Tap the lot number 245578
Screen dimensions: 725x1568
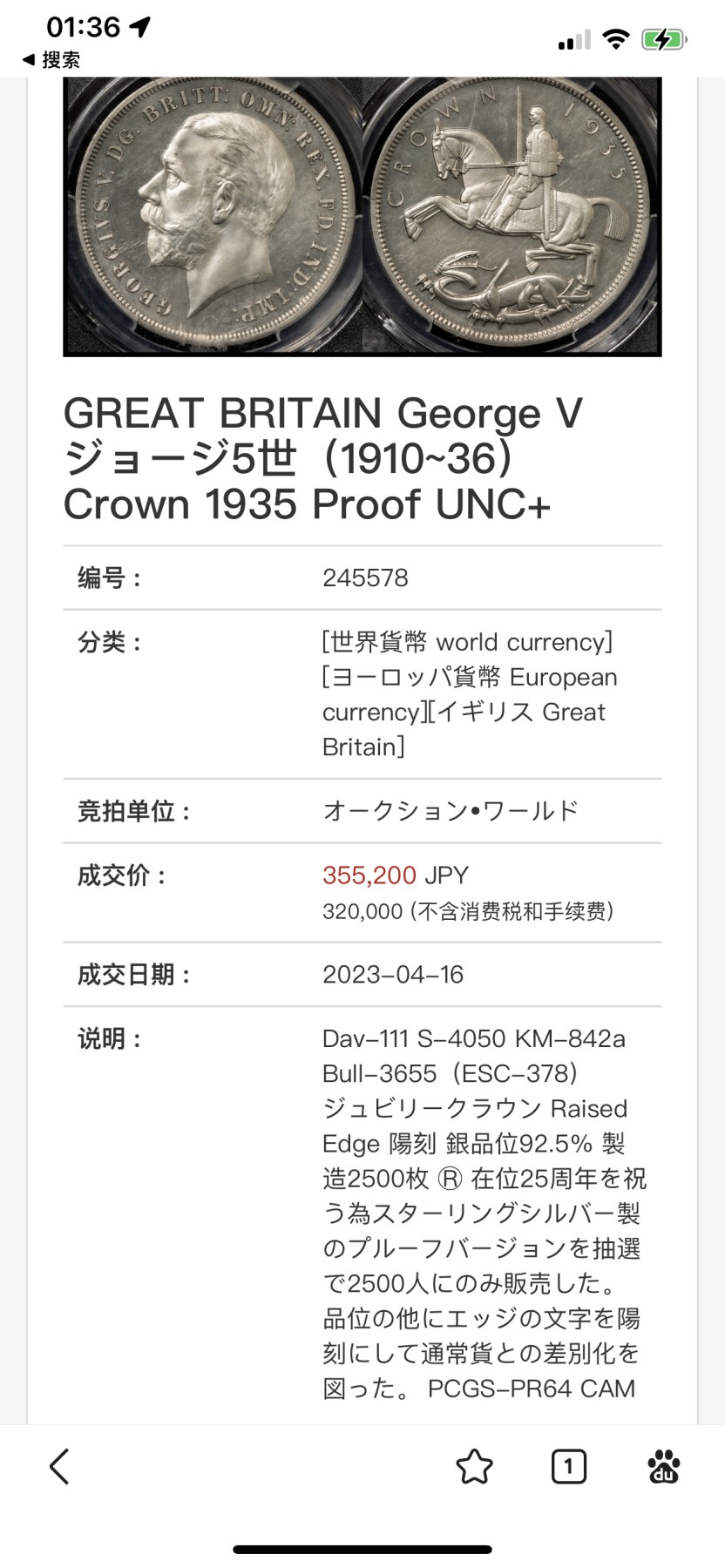tap(365, 578)
